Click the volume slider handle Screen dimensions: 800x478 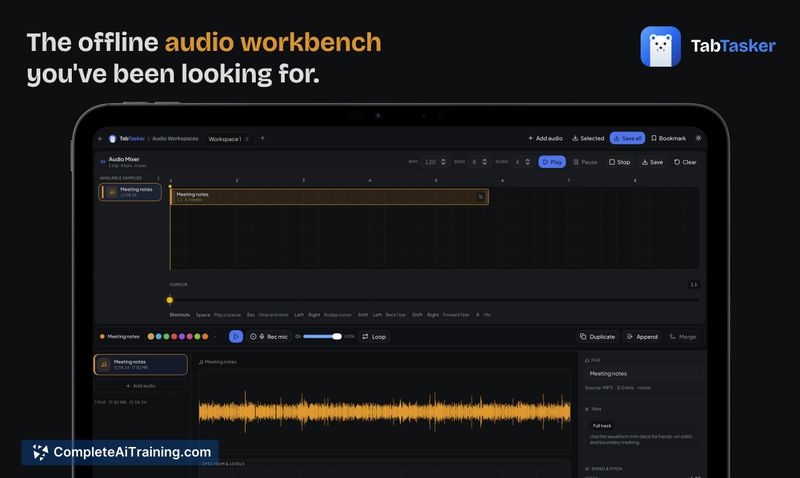click(337, 336)
